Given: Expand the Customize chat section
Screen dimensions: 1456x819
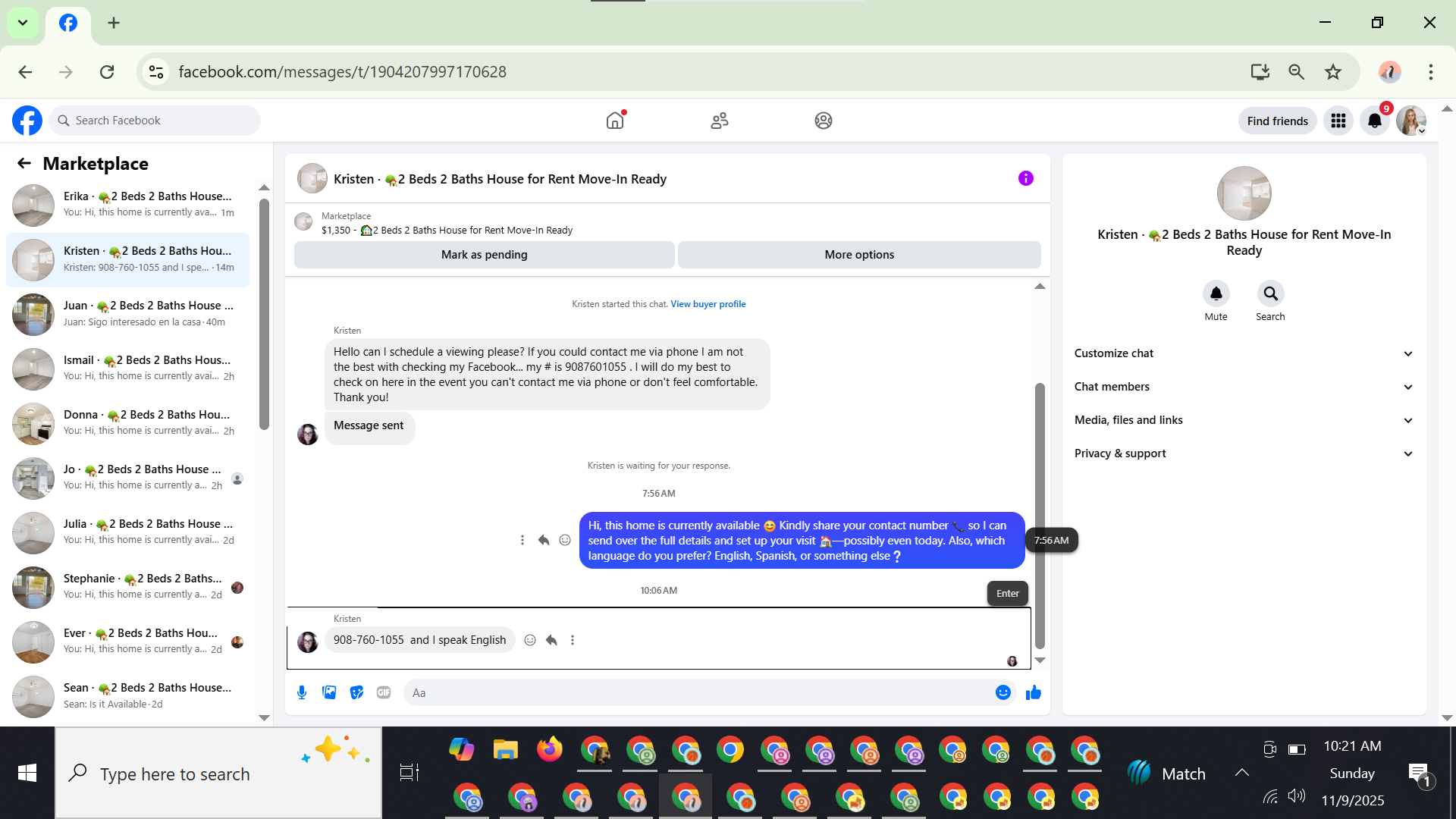Looking at the screenshot, I should click(x=1244, y=353).
